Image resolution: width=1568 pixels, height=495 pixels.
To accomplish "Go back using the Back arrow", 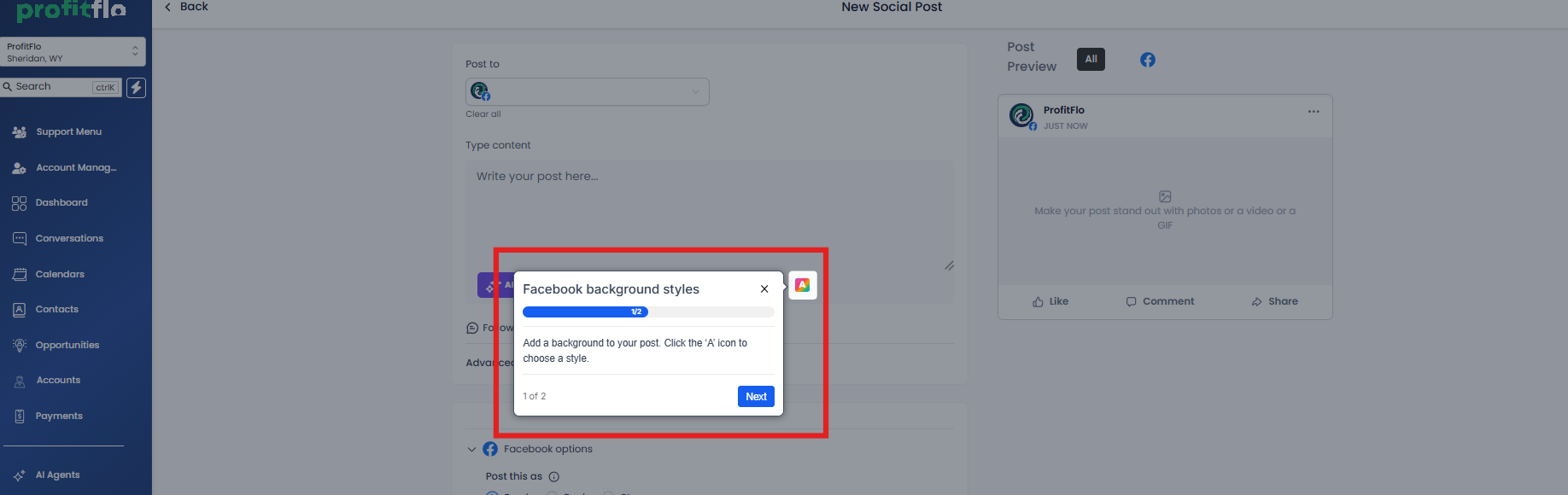I will [185, 7].
